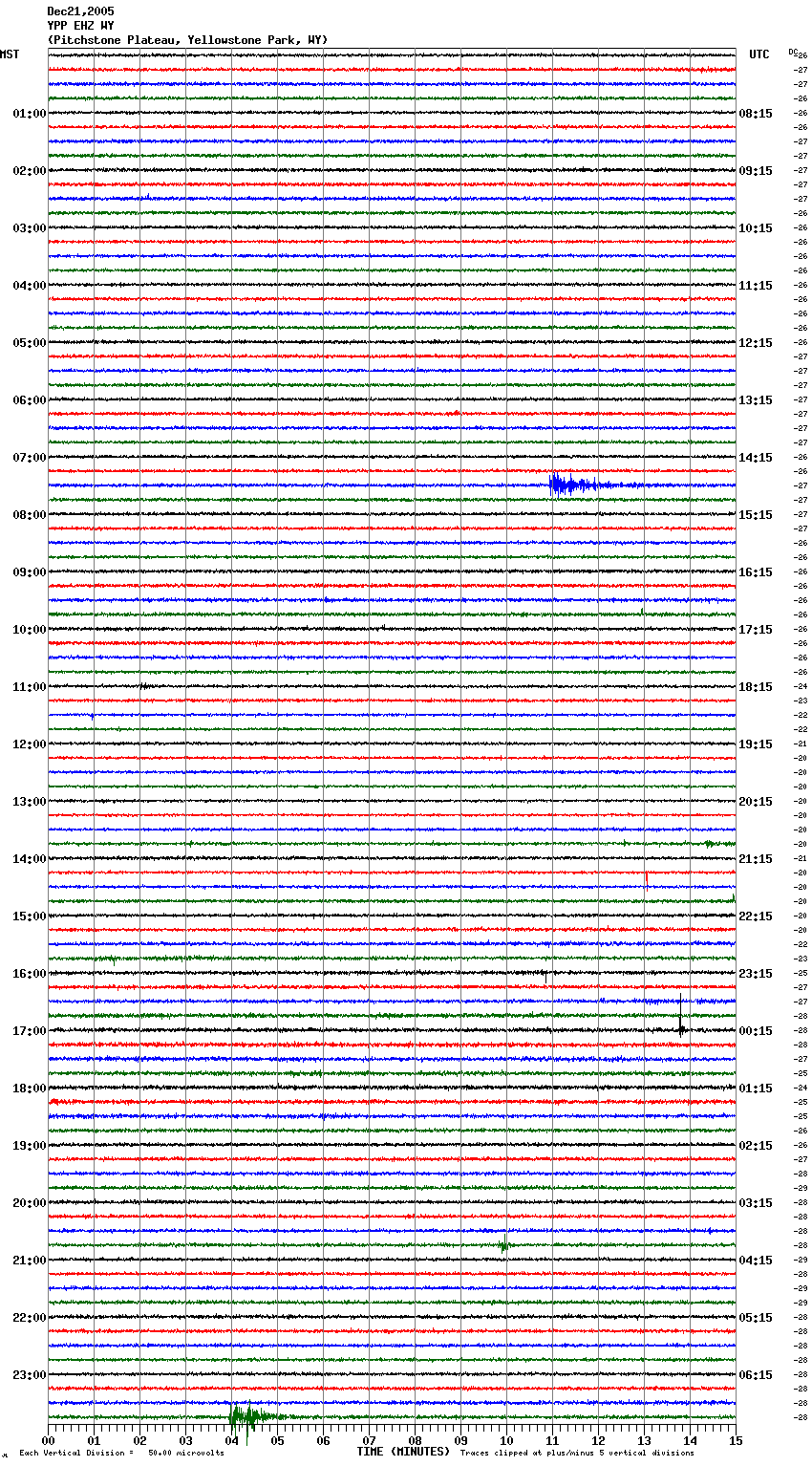Click the 06:15 UTC time label
This screenshot has width=812, height=1466.
pyautogui.click(x=756, y=1375)
